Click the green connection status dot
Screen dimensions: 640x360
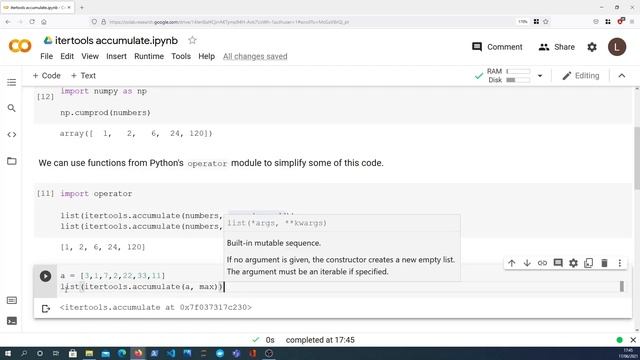(619, 340)
